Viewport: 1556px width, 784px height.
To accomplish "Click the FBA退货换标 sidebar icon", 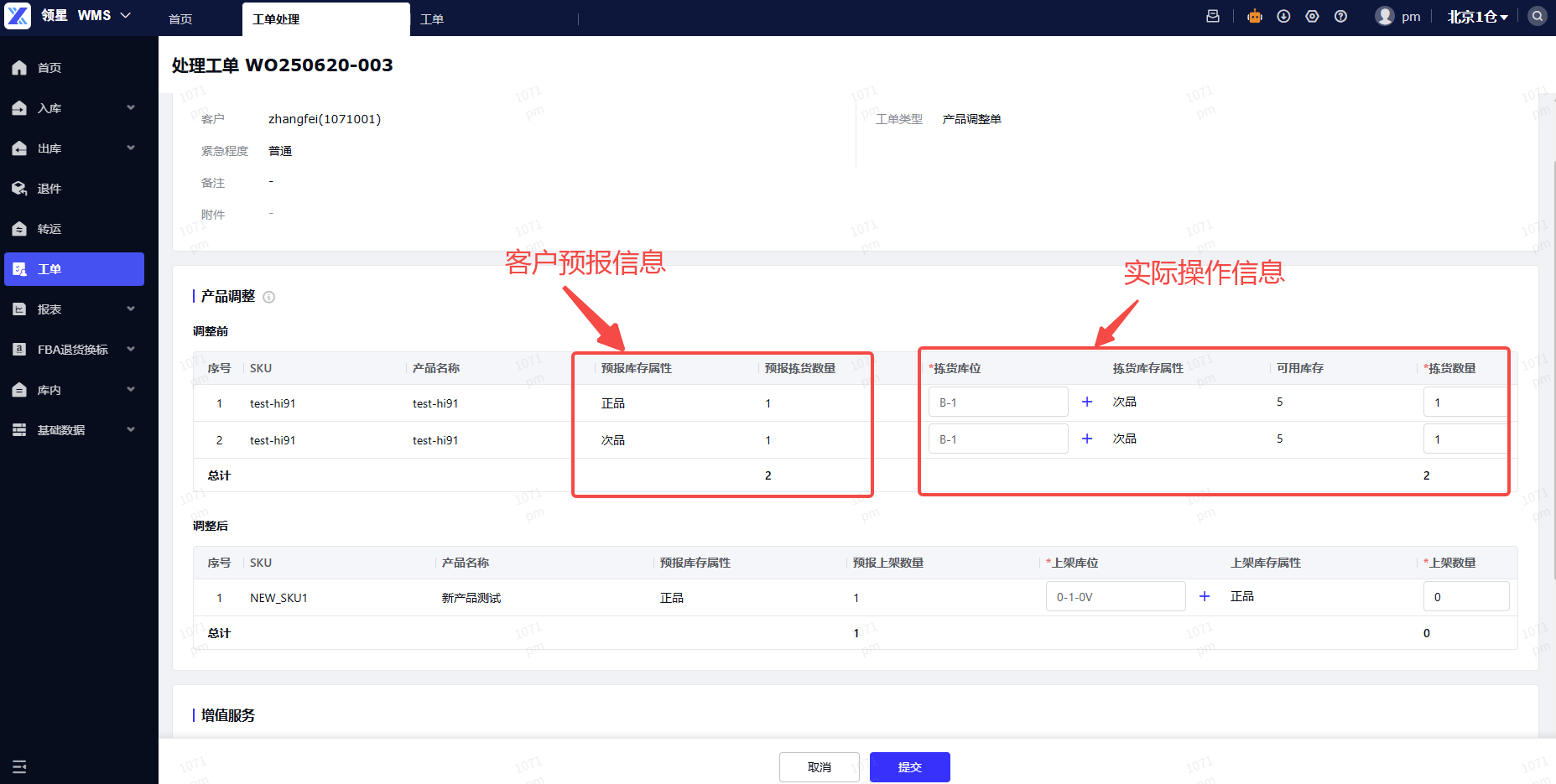I will [x=19, y=350].
